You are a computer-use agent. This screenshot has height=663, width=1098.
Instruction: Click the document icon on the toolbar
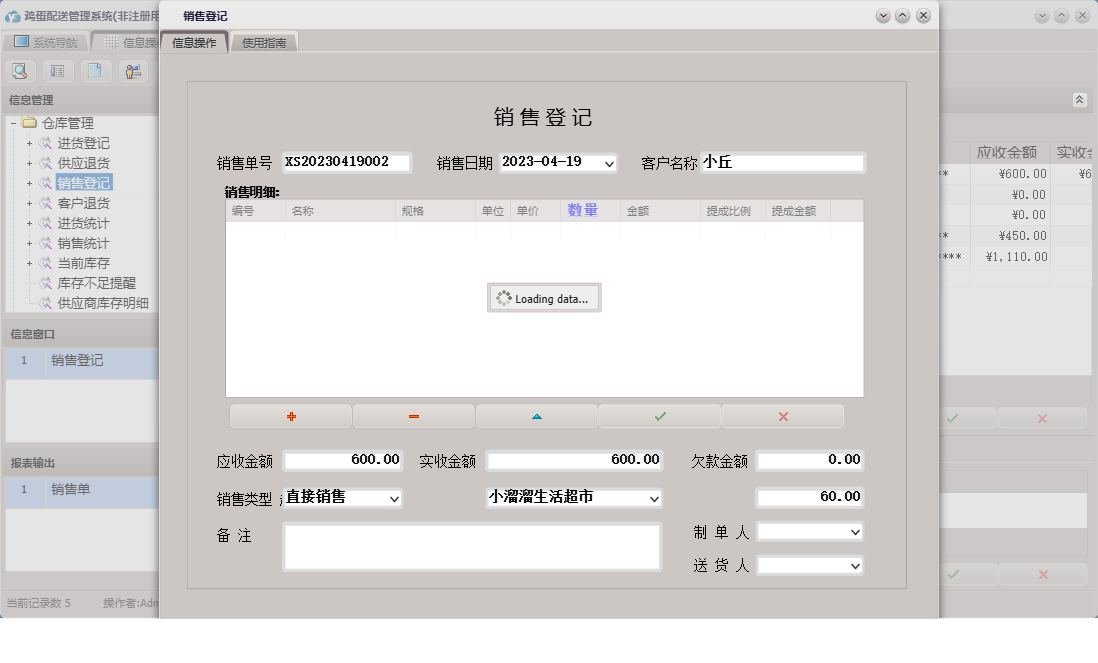95,71
